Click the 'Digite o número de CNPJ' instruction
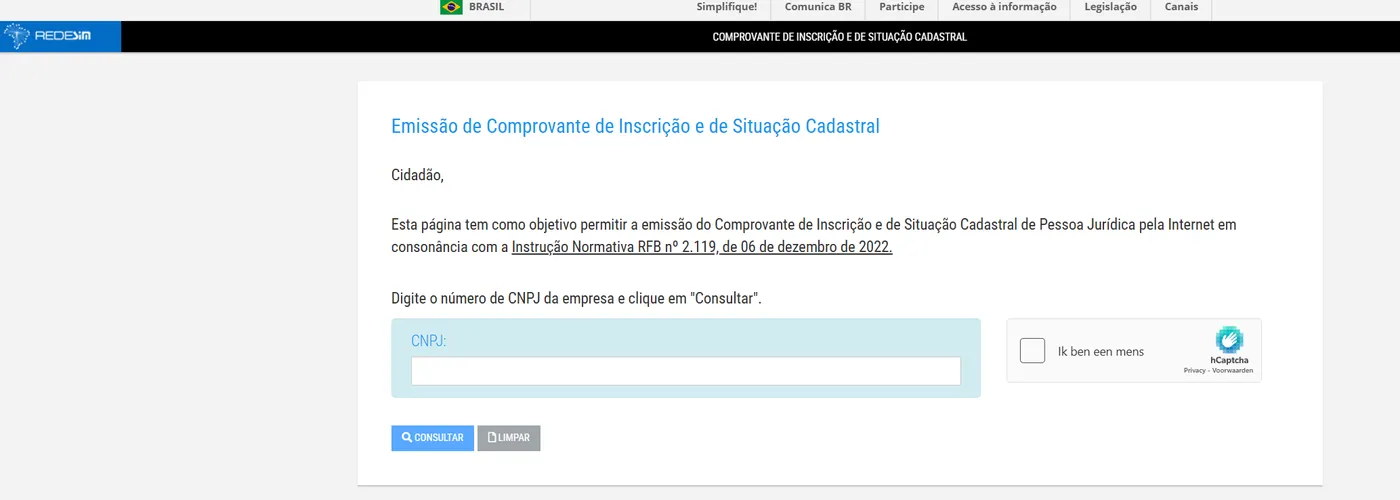 coord(577,299)
